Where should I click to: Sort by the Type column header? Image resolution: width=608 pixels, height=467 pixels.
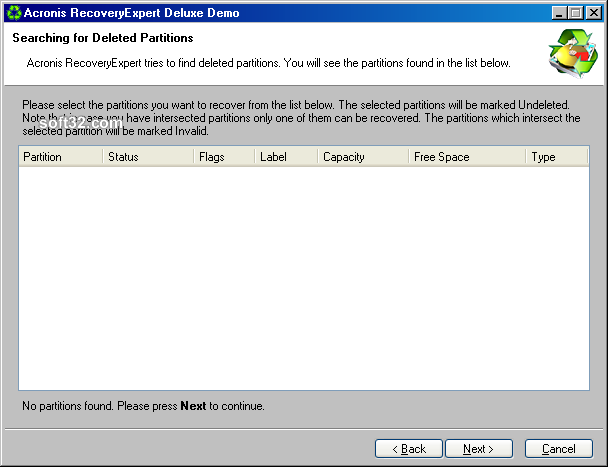557,157
